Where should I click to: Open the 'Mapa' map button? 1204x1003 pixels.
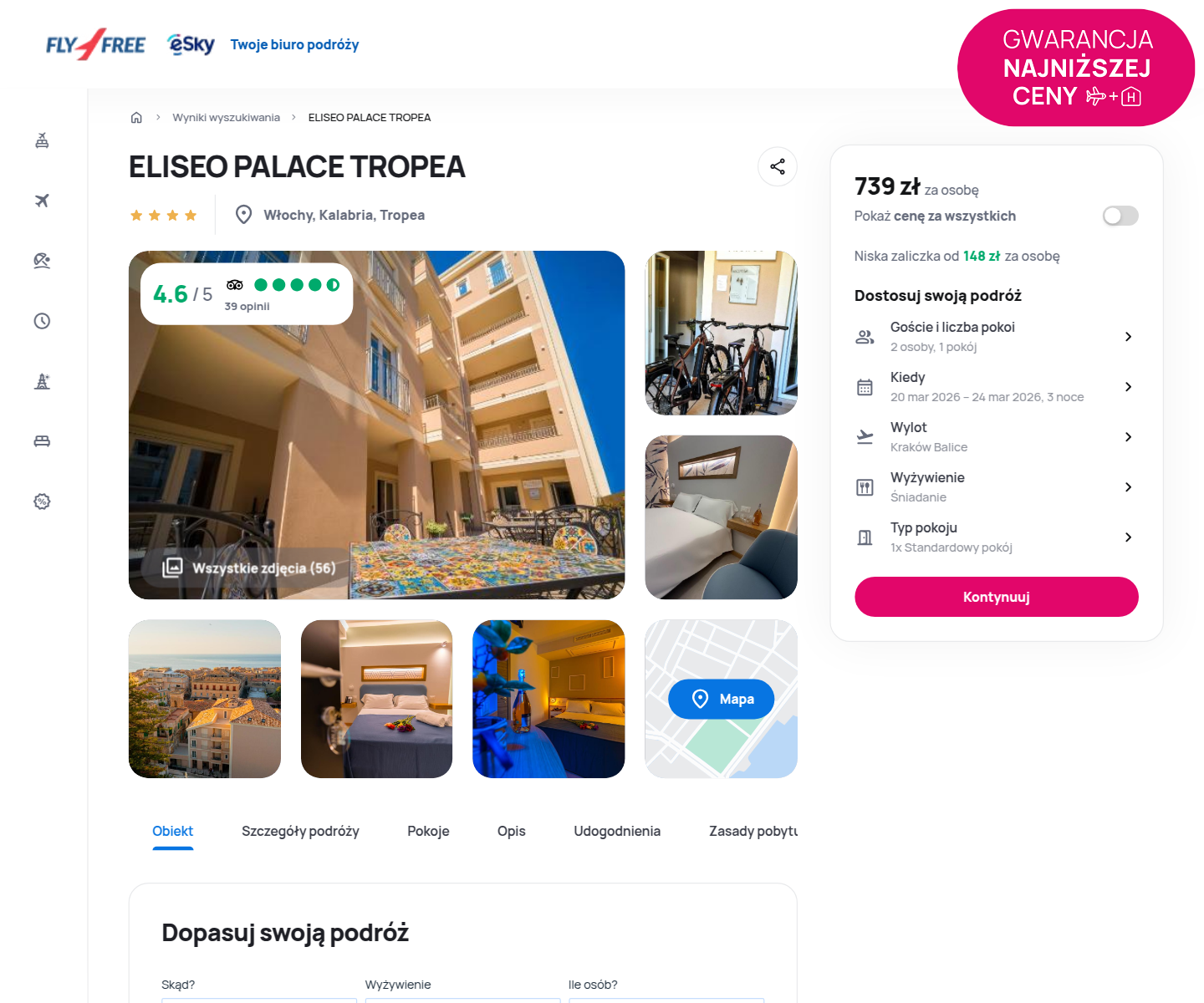tap(721, 699)
